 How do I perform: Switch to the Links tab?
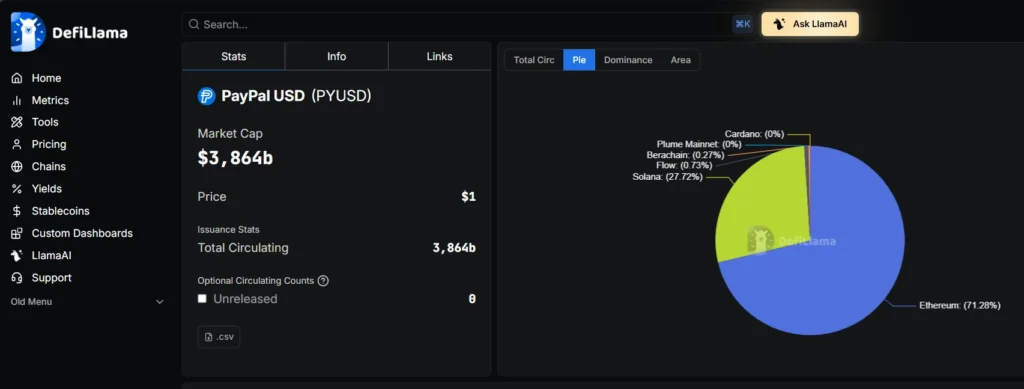[440, 56]
